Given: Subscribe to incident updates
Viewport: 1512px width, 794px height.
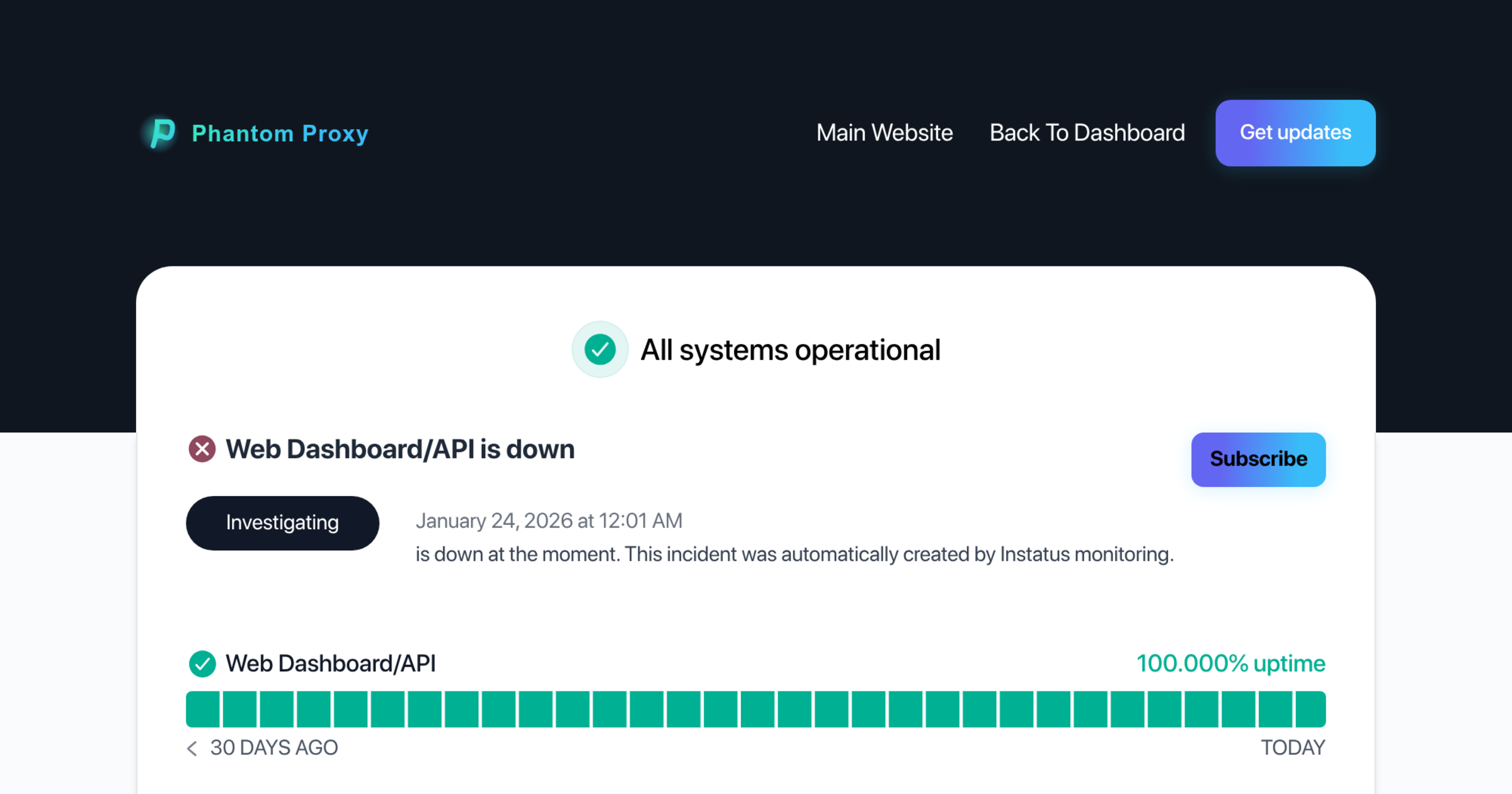Looking at the screenshot, I should (1258, 459).
